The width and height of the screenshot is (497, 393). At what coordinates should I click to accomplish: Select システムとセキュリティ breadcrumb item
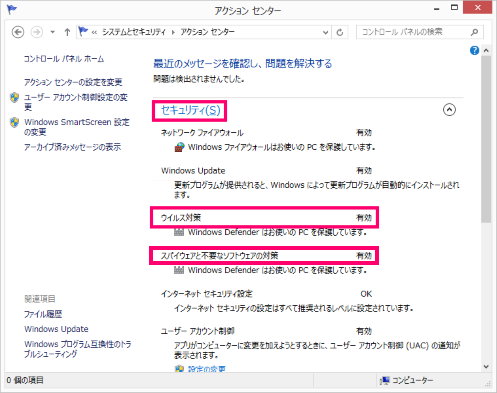point(134,32)
